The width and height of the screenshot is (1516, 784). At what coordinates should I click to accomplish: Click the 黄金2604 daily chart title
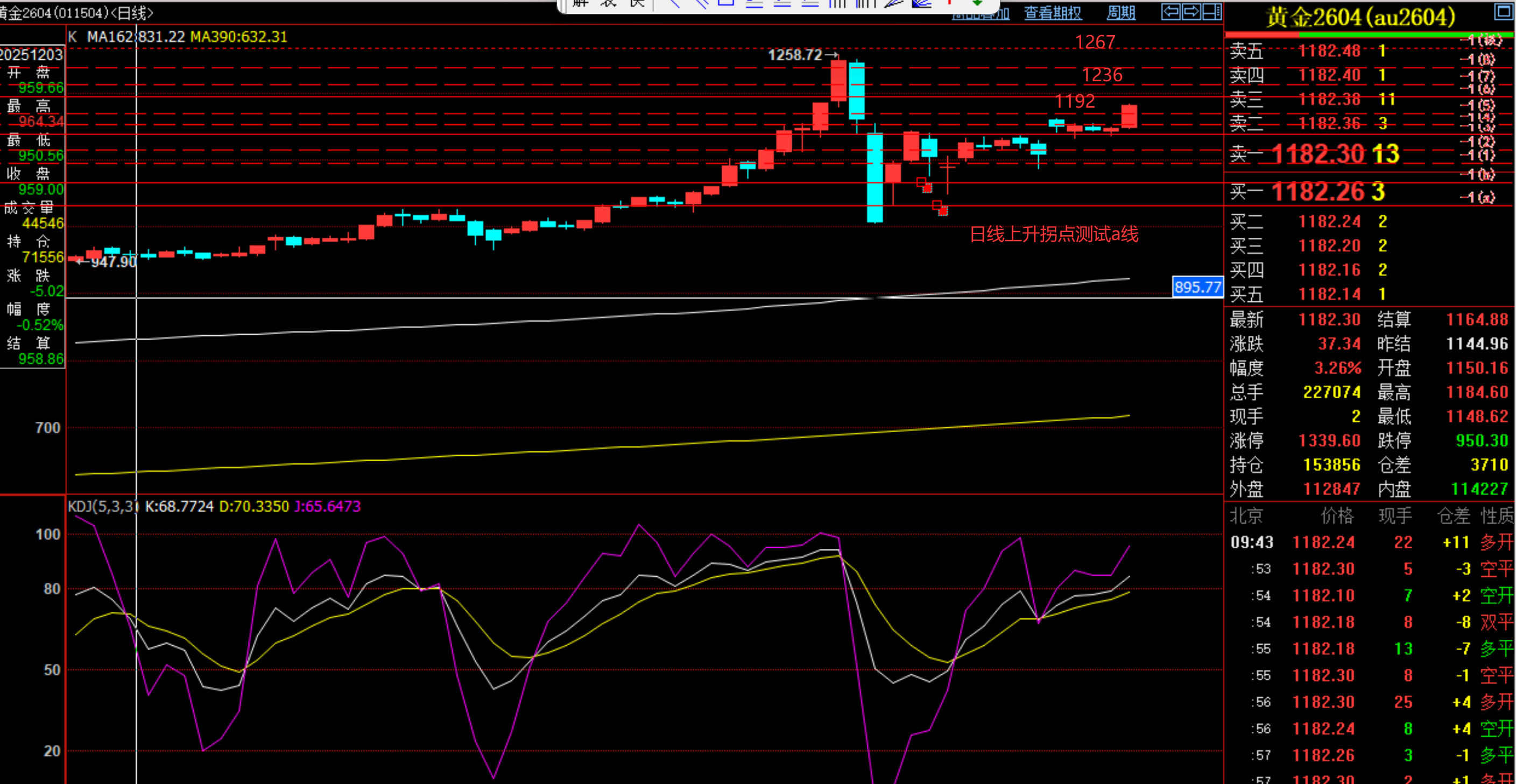click(x=76, y=13)
